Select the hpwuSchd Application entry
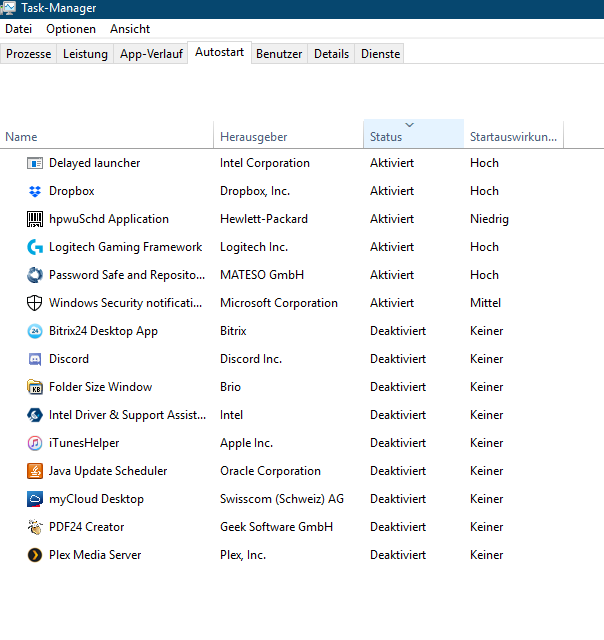The image size is (604, 640). 109,219
